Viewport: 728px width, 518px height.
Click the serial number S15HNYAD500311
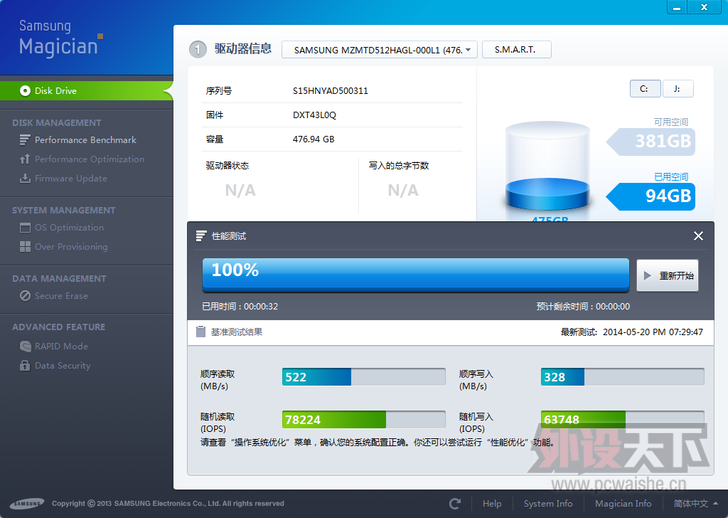[x=330, y=91]
